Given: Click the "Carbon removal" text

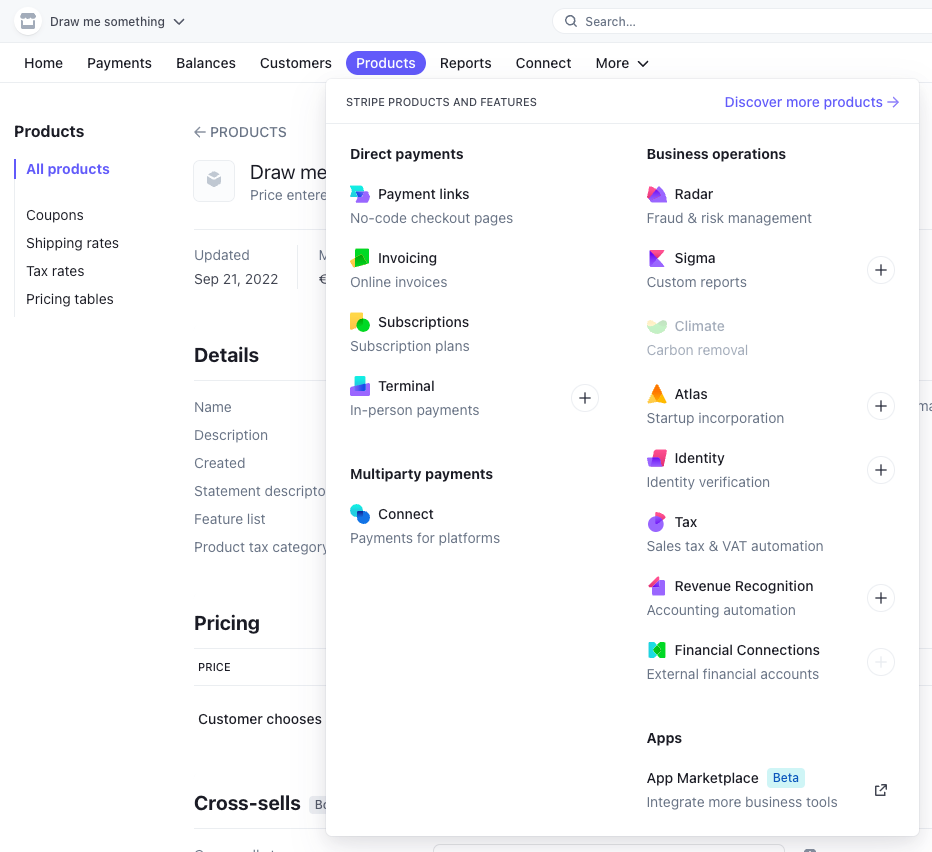Looking at the screenshot, I should 697,350.
